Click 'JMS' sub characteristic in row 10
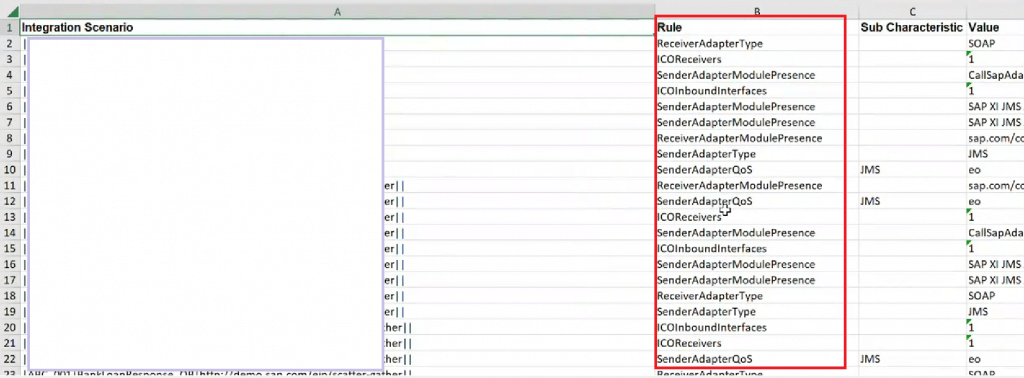This screenshot has height=378, width=1024. (871, 170)
